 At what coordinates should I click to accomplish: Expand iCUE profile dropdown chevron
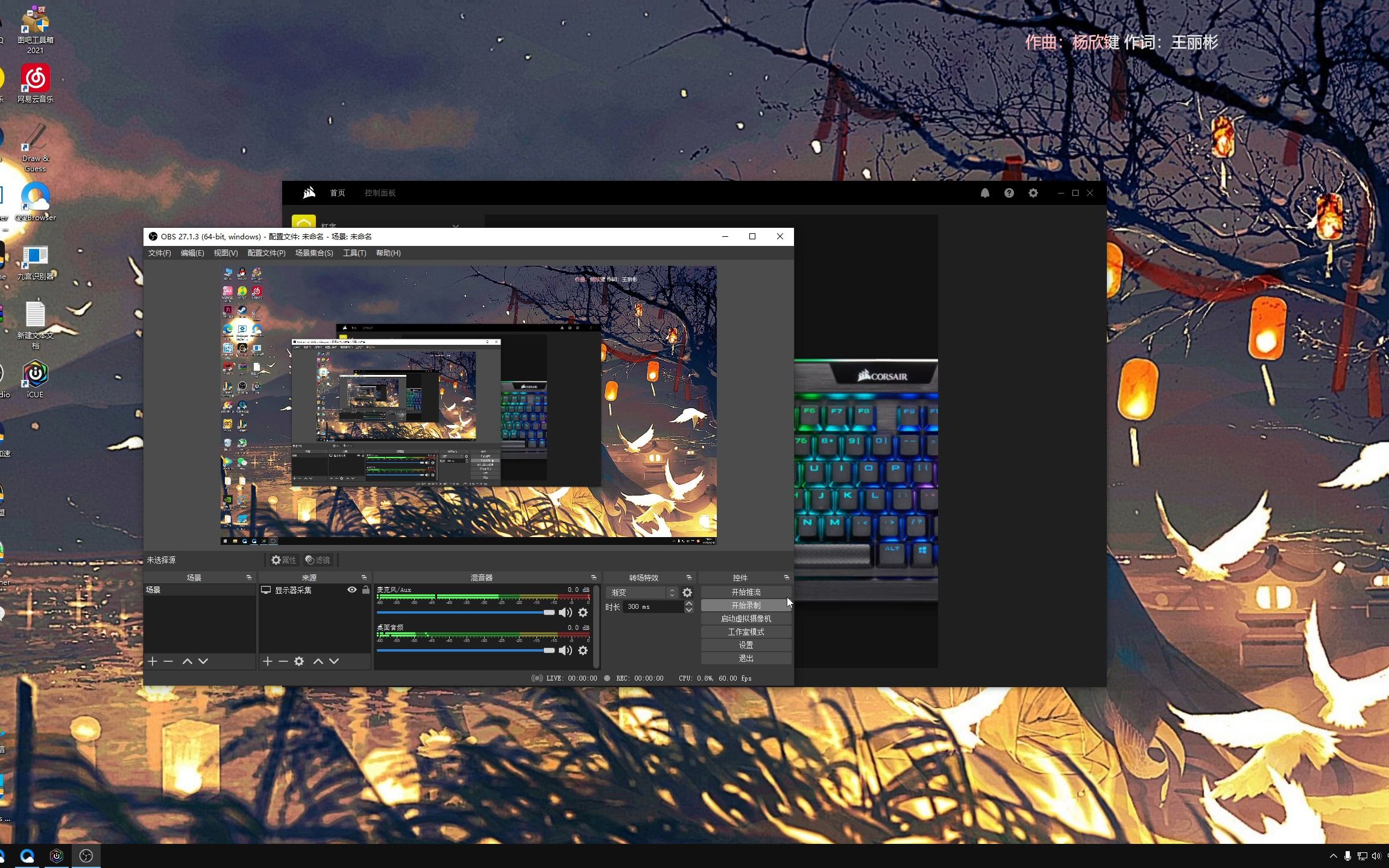coord(456,226)
